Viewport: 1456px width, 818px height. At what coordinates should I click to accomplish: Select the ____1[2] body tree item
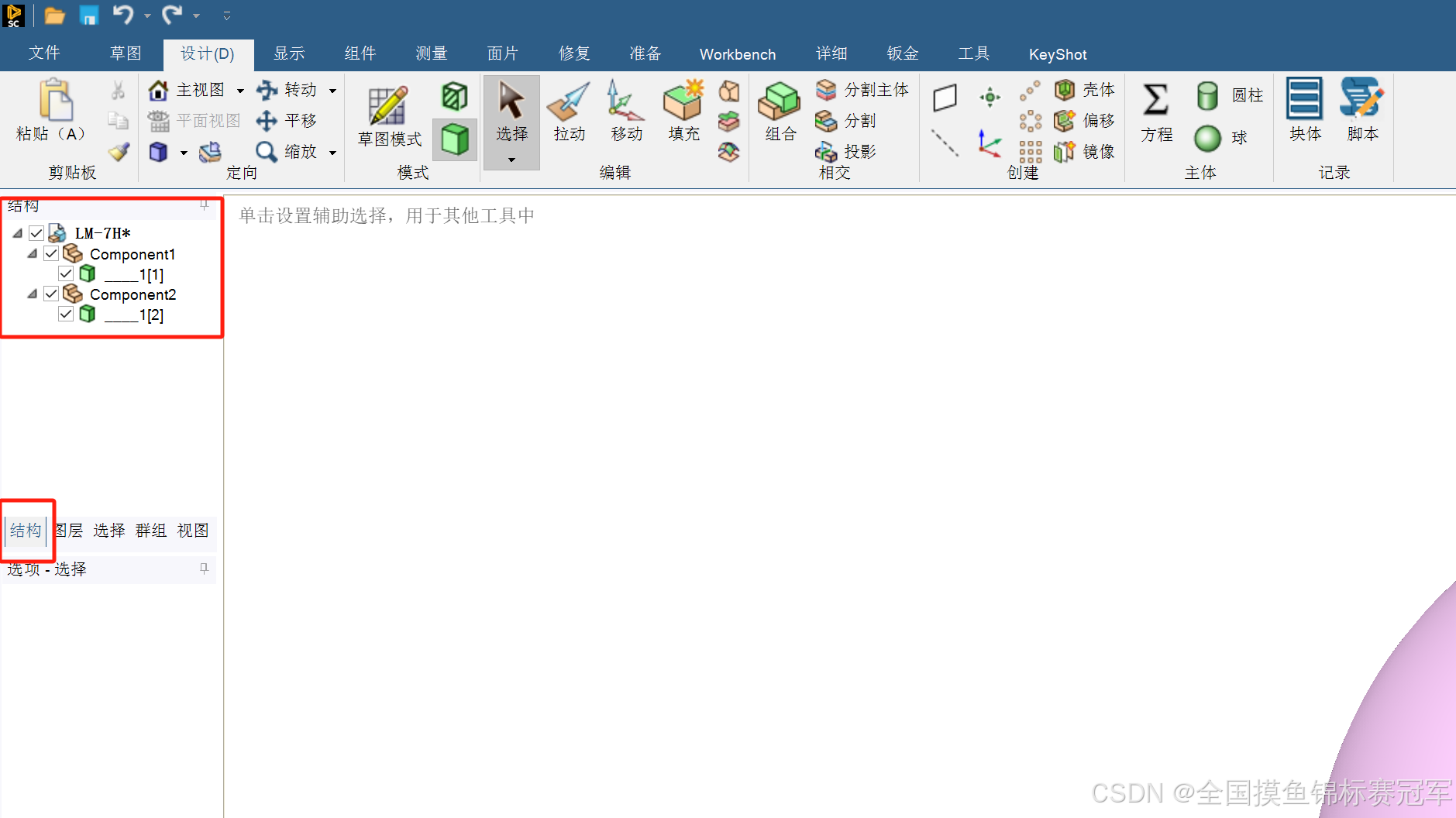tap(134, 314)
